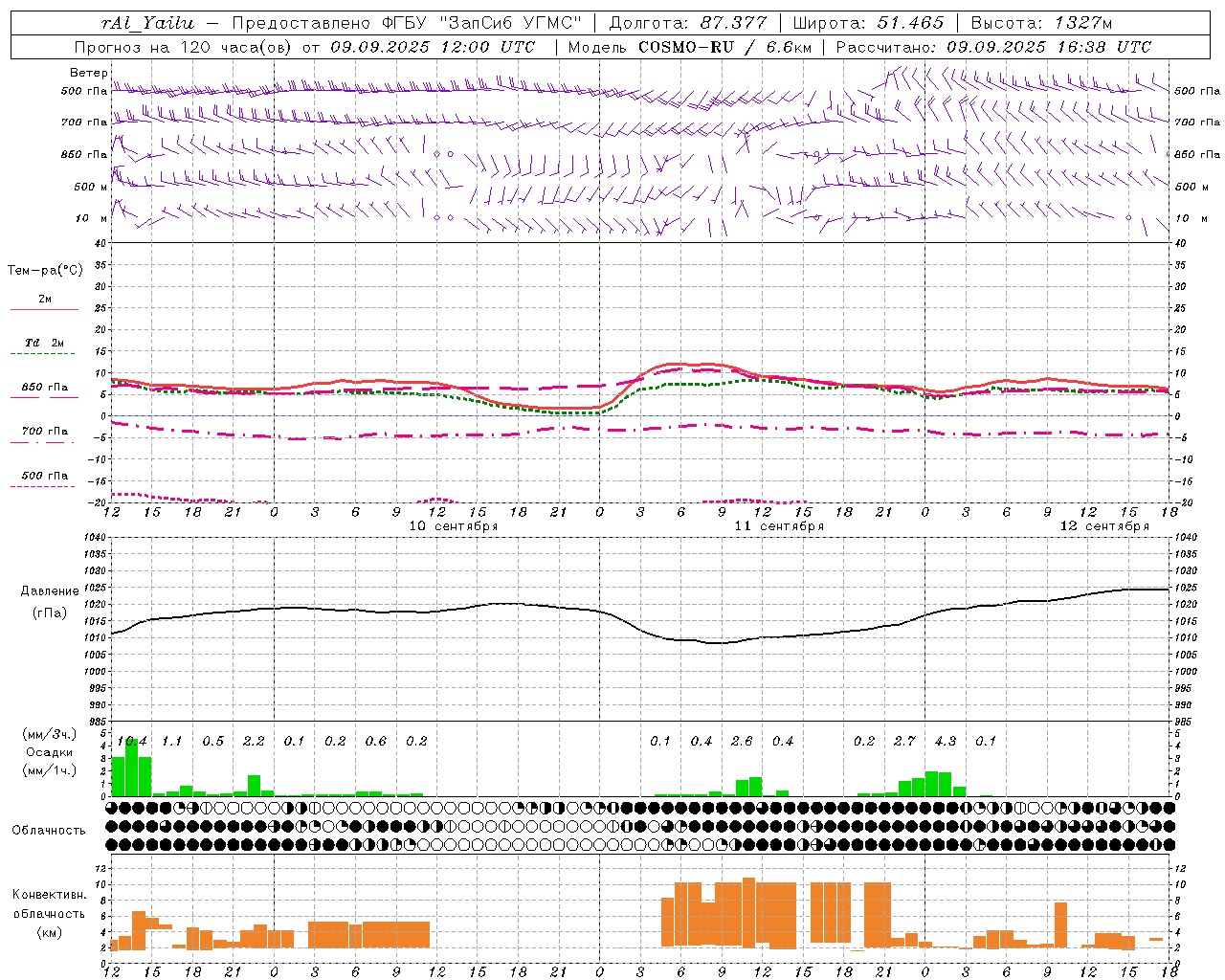Click the Конвективн. облачность label
Viewport: 1225px width, 980px height.
tap(49, 904)
